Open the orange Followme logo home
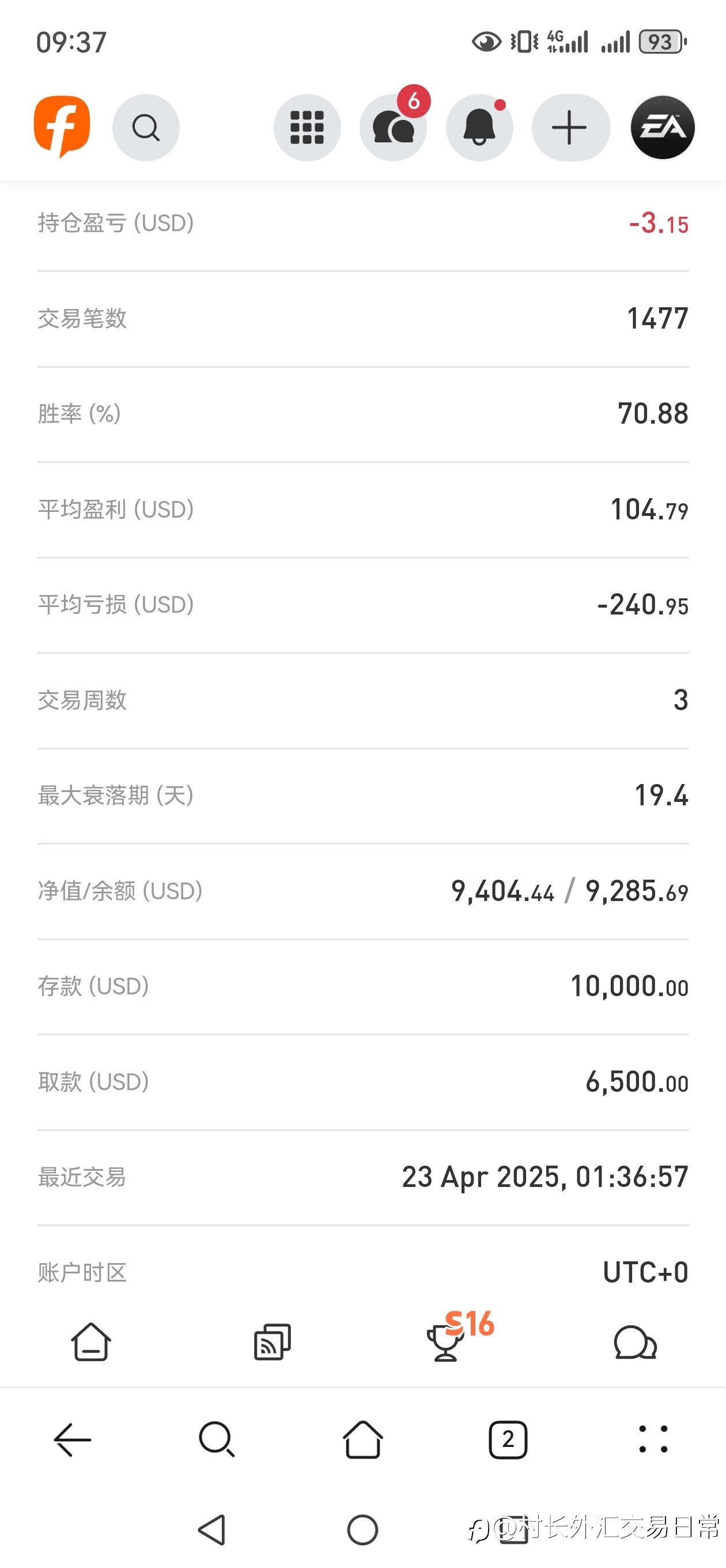This screenshot has width=726, height=1568. pos(62,127)
